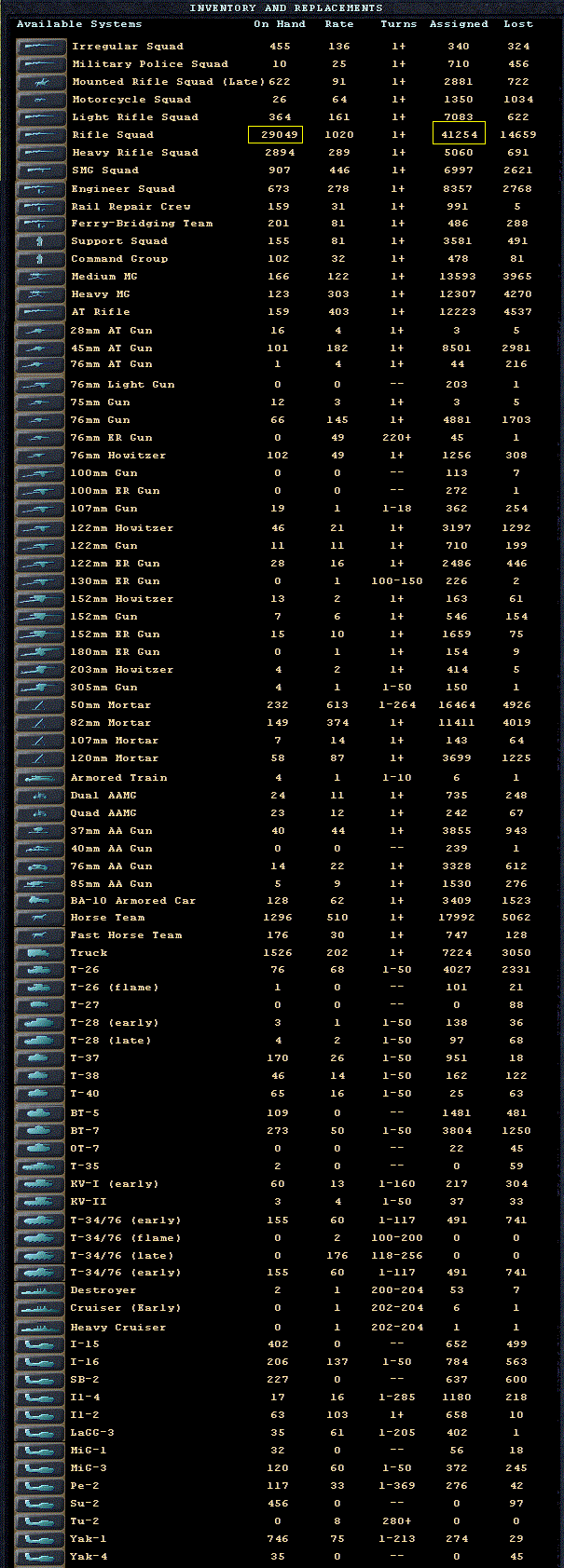Click the icon button beside Irregular Squad

tap(41, 46)
